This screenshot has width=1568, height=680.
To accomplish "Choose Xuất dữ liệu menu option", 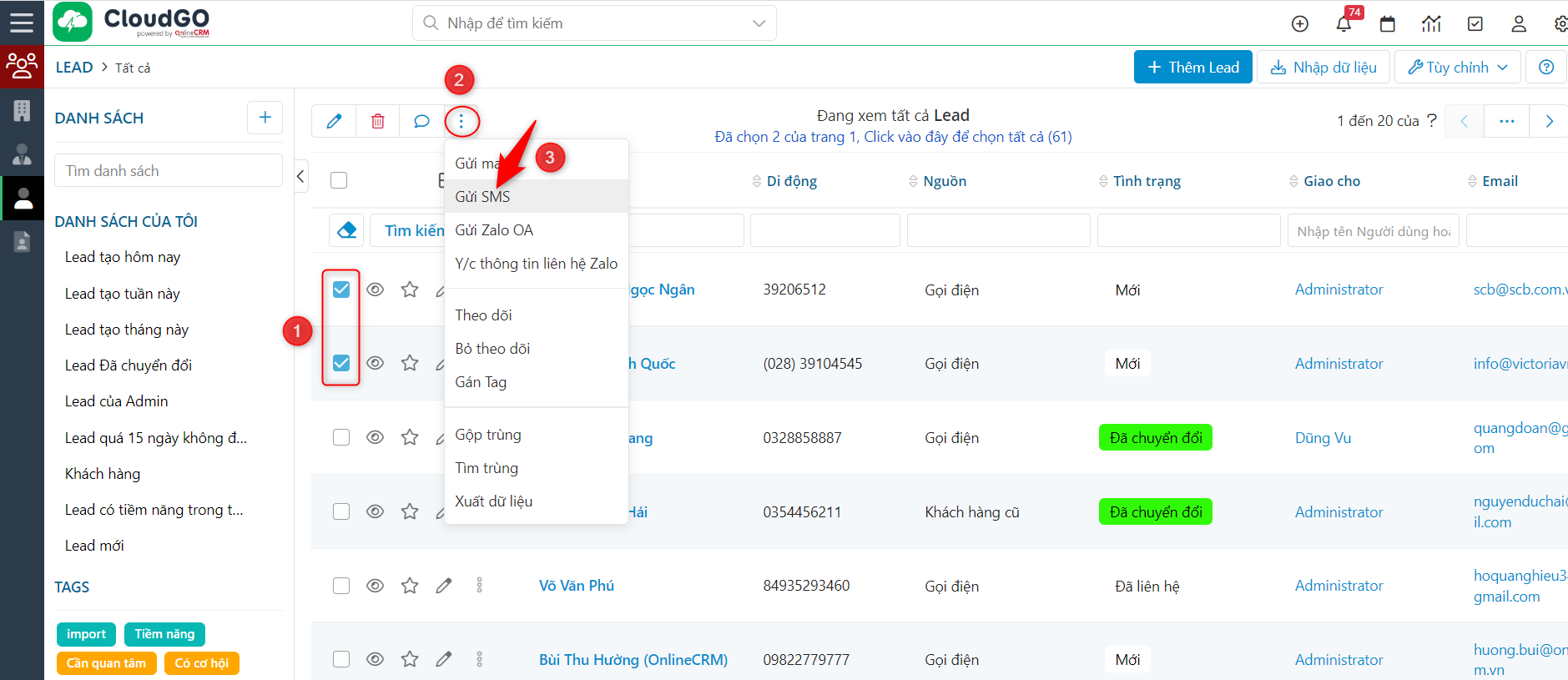I will tap(493, 501).
